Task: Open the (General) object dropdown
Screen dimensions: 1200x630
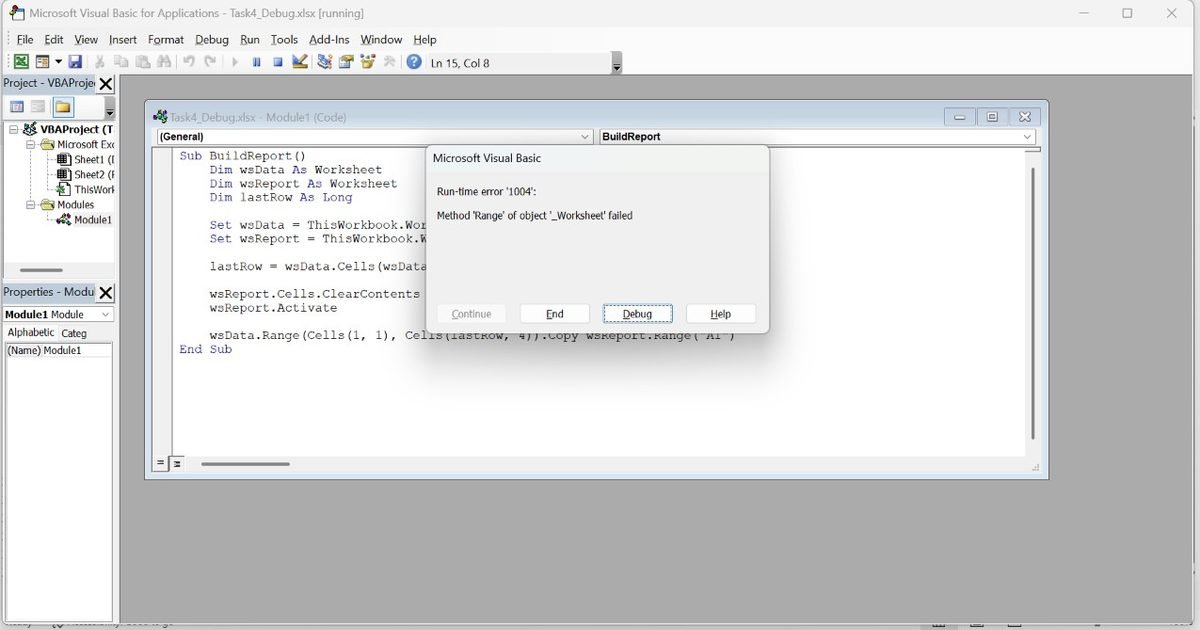Action: click(375, 137)
